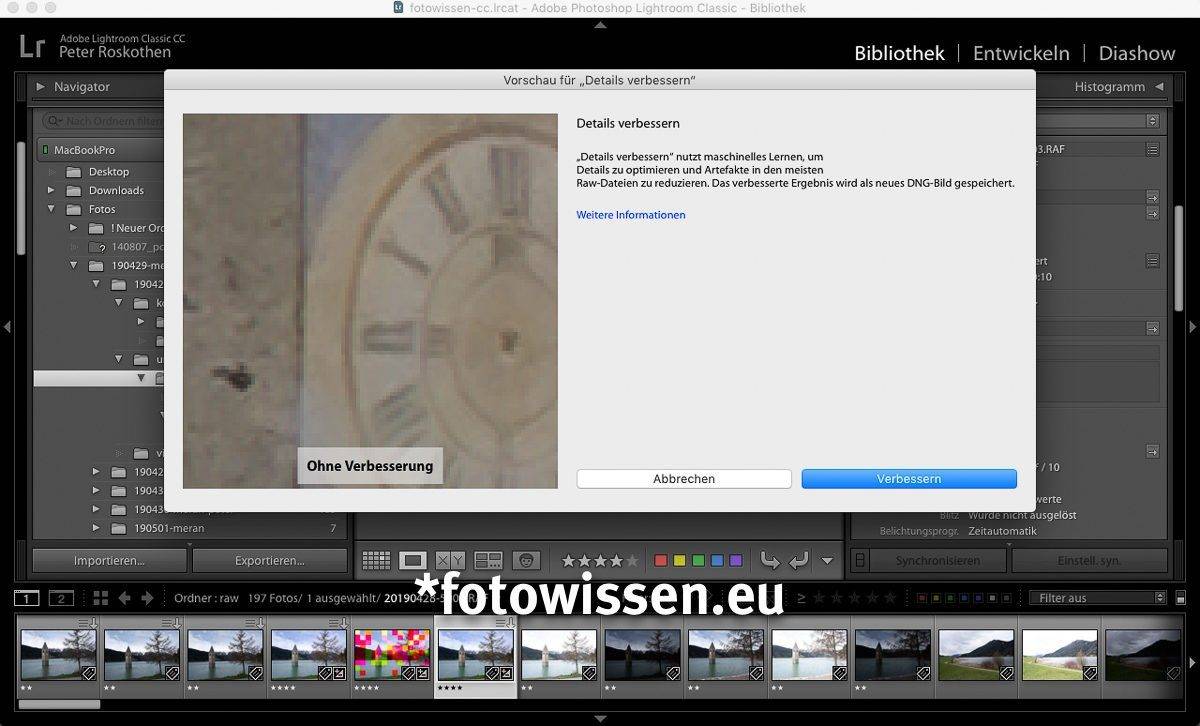Image resolution: width=1200 pixels, height=726 pixels.
Task: Set star rating in toolbar
Action: point(600,561)
